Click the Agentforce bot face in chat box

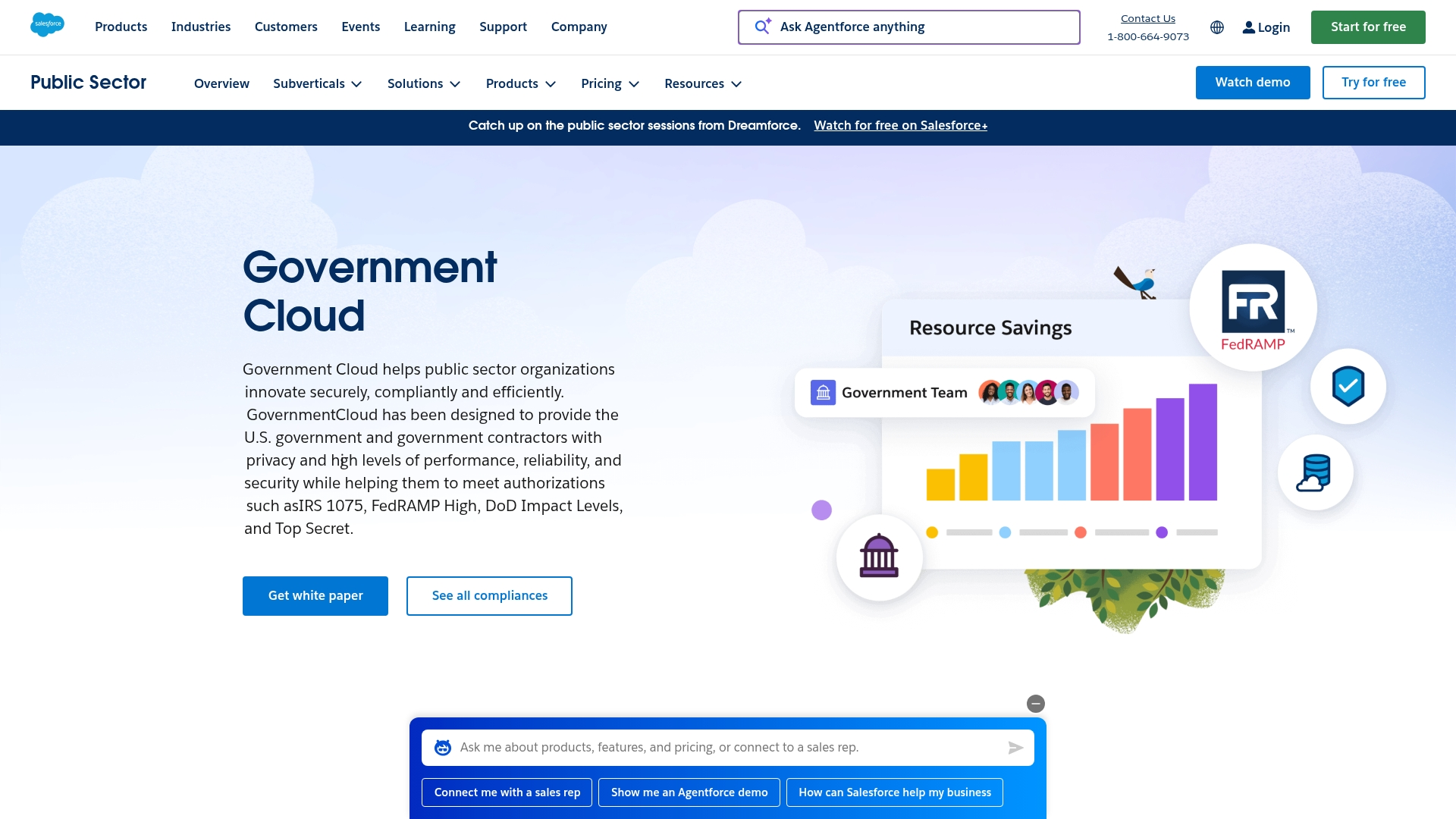coord(443,747)
